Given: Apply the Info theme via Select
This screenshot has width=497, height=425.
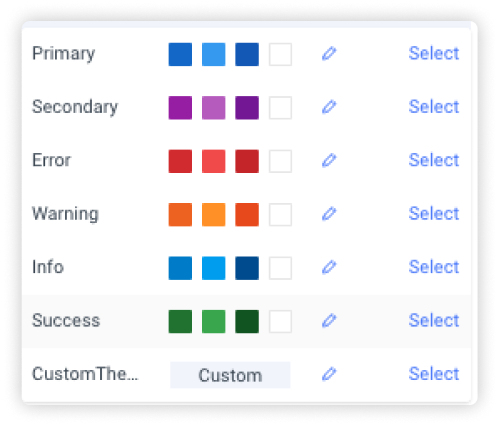Looking at the screenshot, I should [x=434, y=267].
